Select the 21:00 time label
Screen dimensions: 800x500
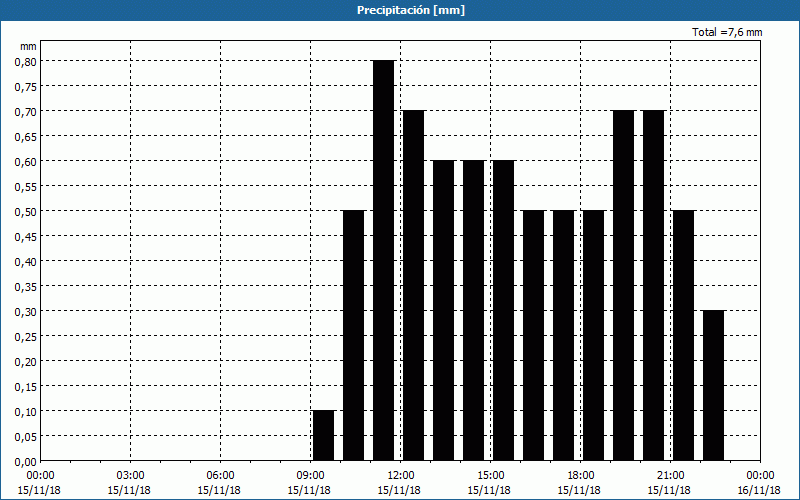click(670, 476)
